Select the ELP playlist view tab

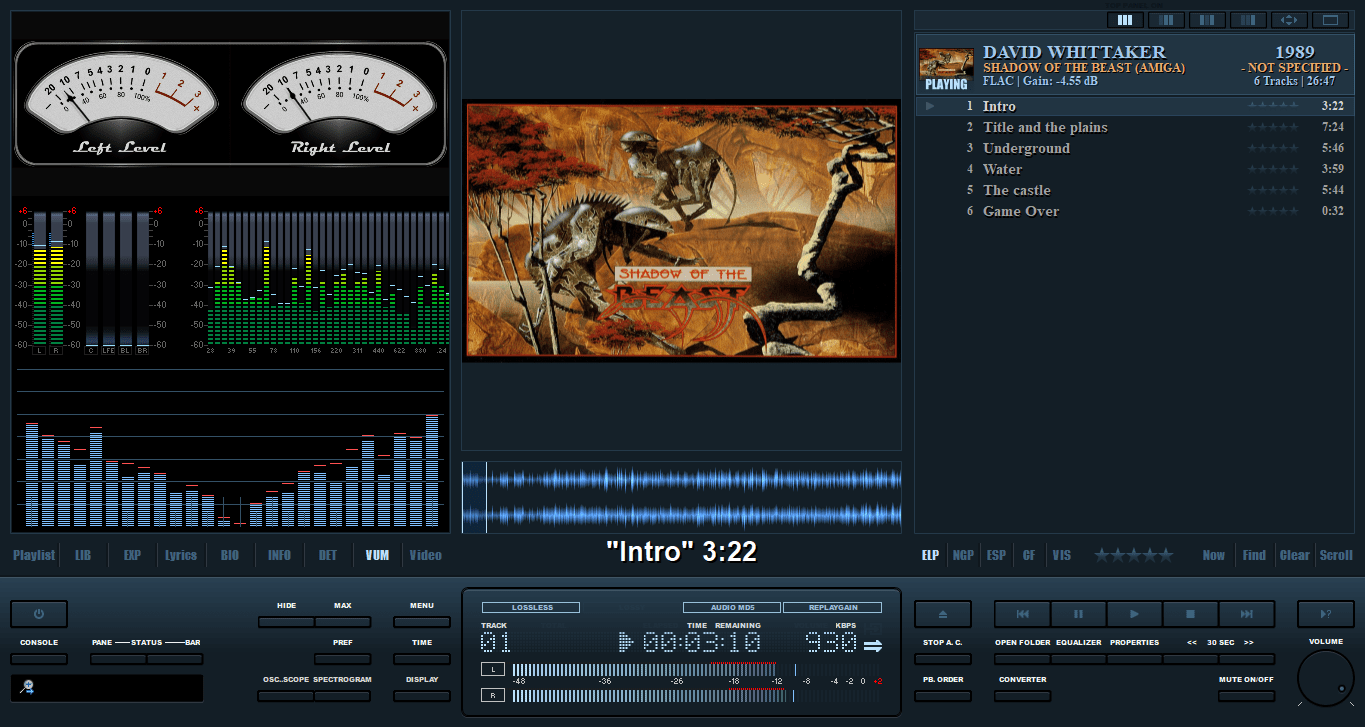[x=930, y=555]
